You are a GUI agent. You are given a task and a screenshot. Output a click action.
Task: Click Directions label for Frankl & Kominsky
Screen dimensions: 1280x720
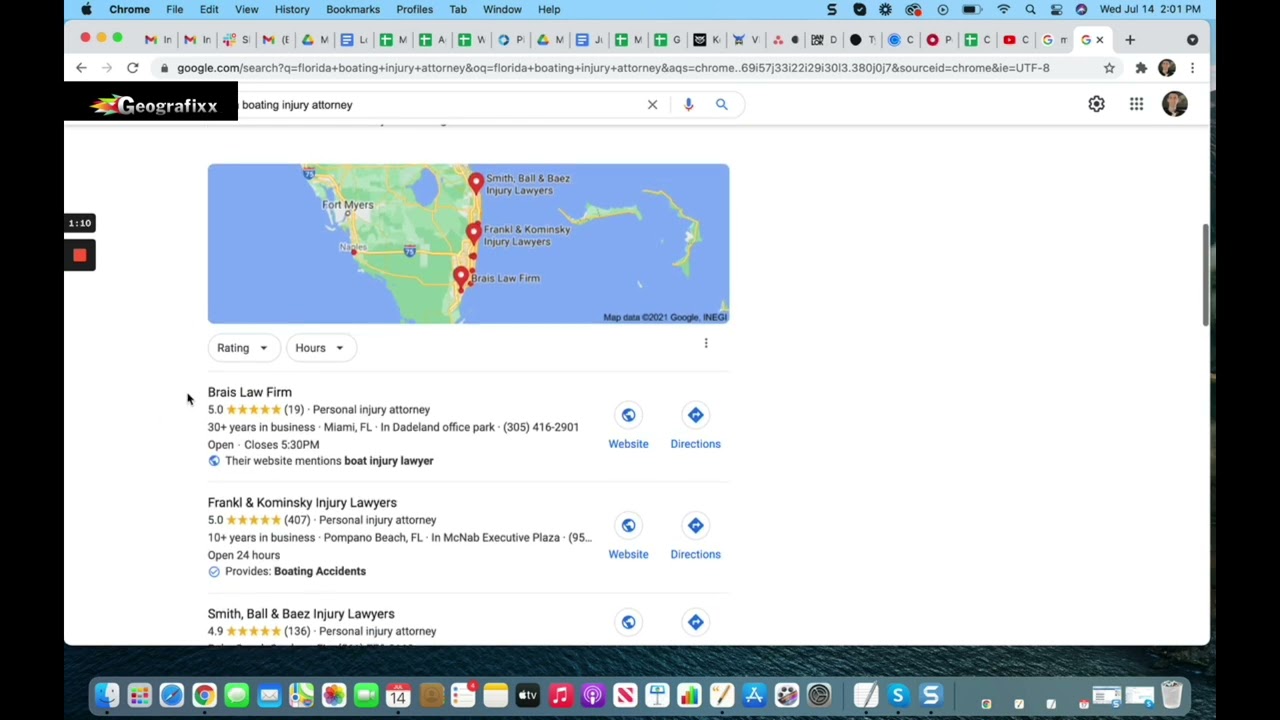tap(695, 554)
